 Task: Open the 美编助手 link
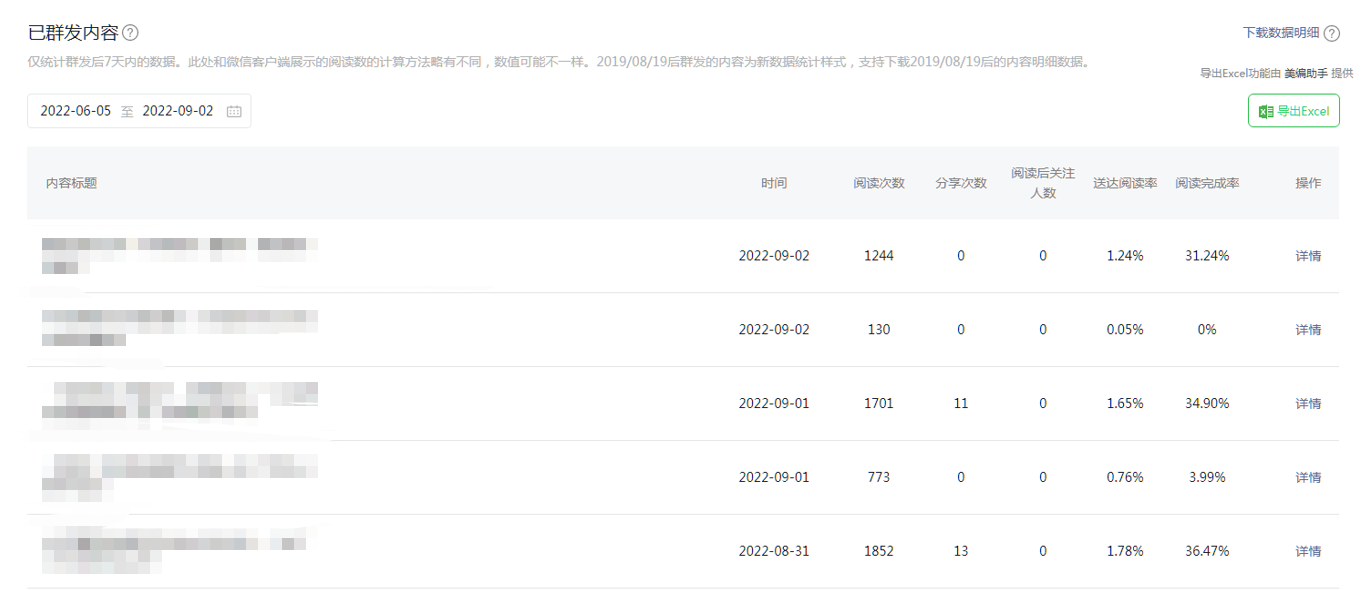point(1305,73)
